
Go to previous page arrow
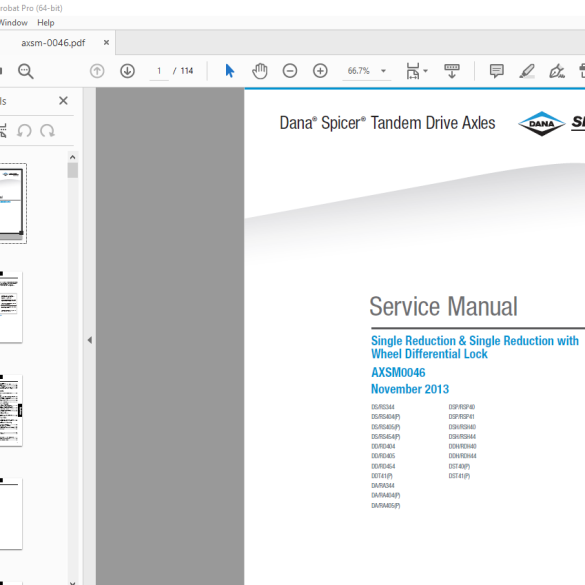point(97,71)
